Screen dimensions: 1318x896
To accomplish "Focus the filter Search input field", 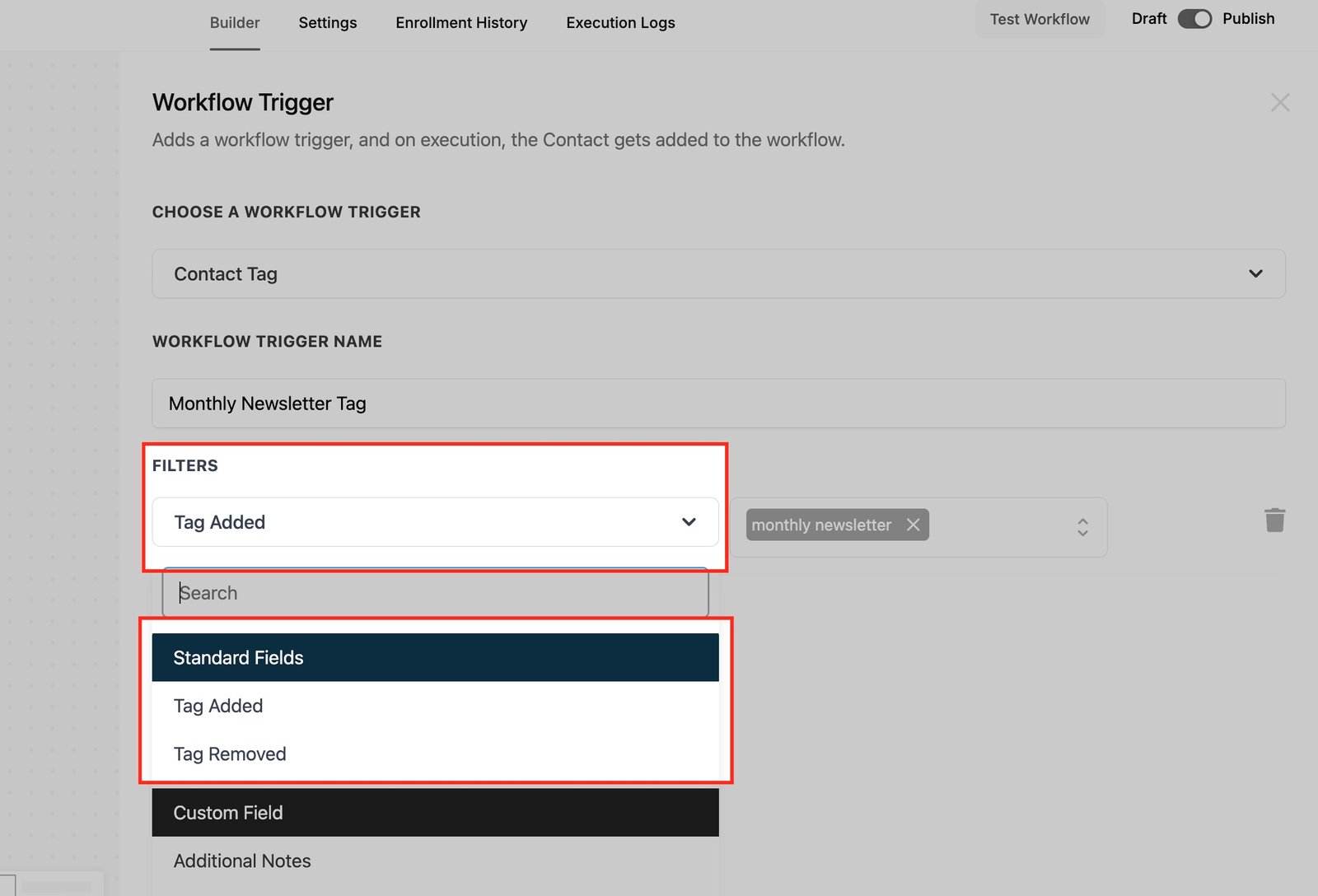I will (435, 593).
